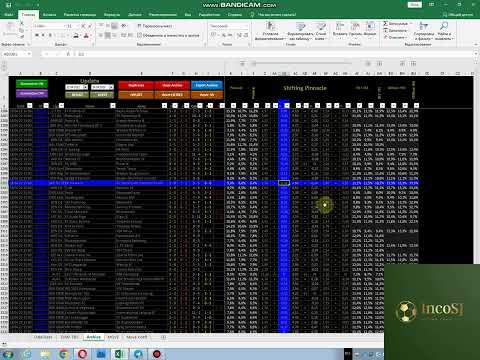Image resolution: width=480 pixels, height=360 pixels.
Task: Open Find and Select magnifier menu
Action: click(x=444, y=31)
